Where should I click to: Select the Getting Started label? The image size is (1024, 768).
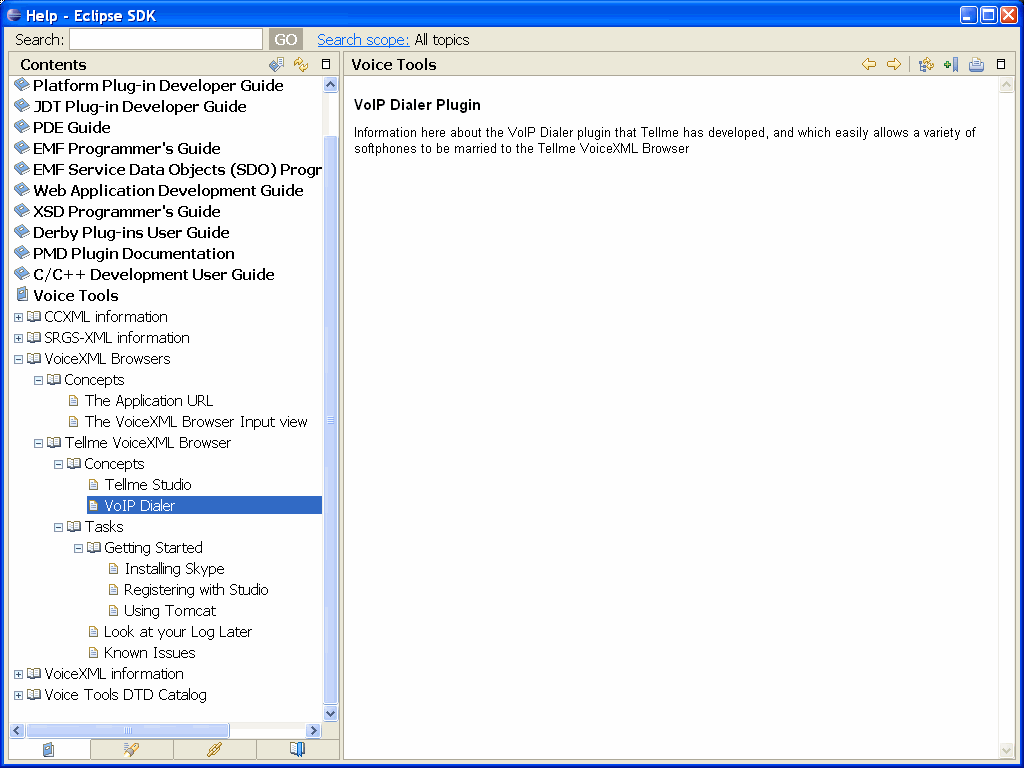[x=153, y=547]
